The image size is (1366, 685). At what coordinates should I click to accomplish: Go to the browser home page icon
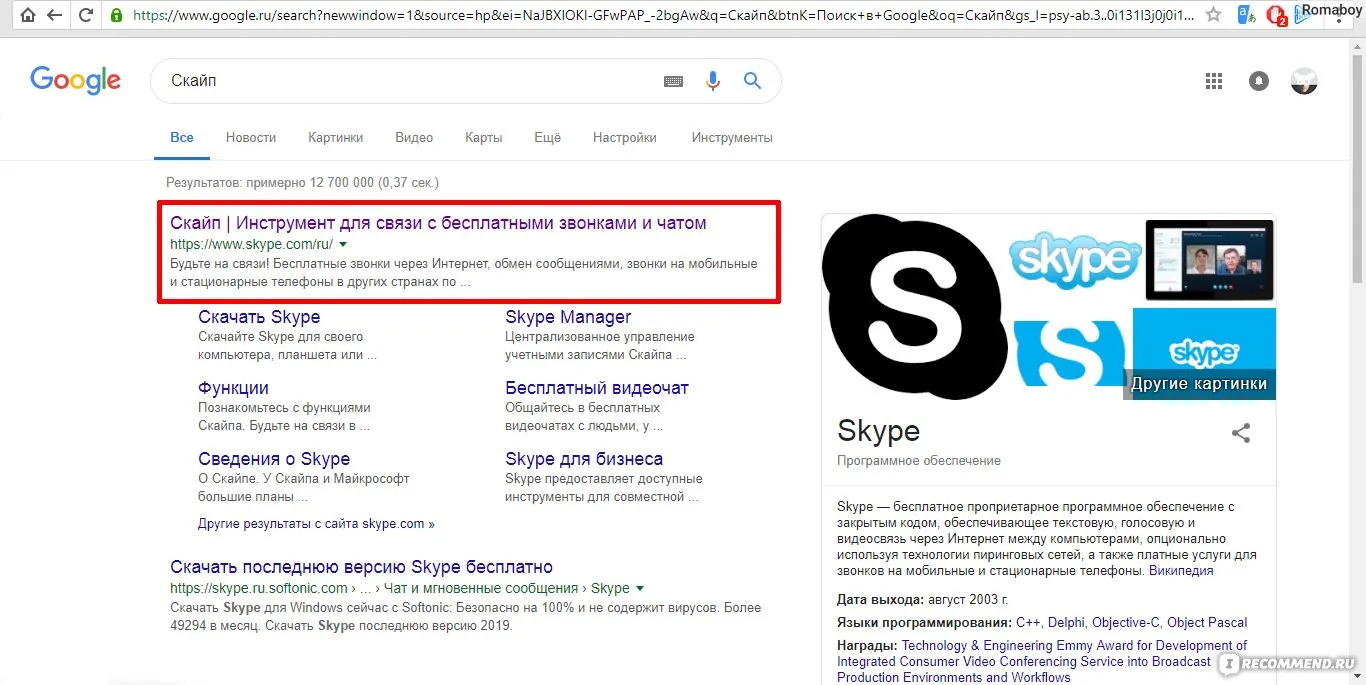(28, 15)
